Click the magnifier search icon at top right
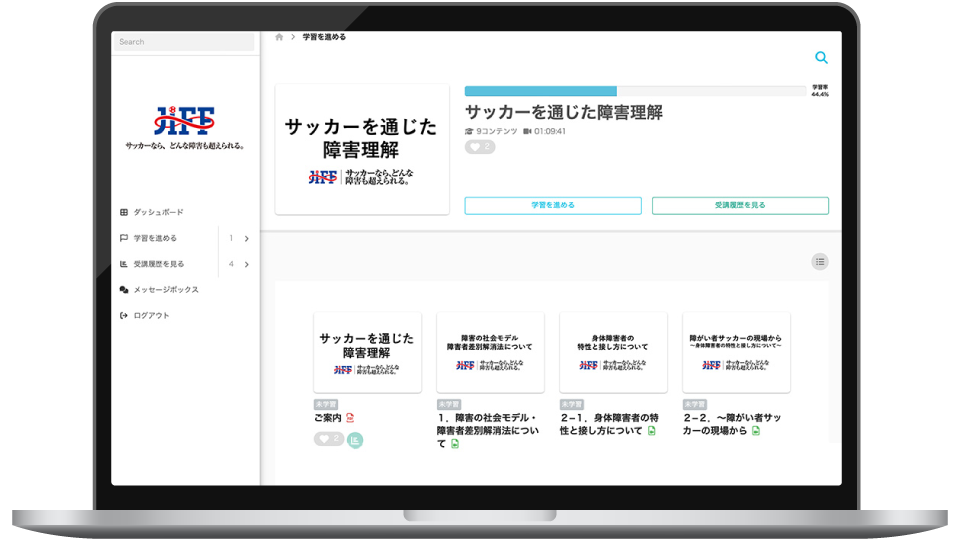This screenshot has height=540, width=960. point(821,58)
